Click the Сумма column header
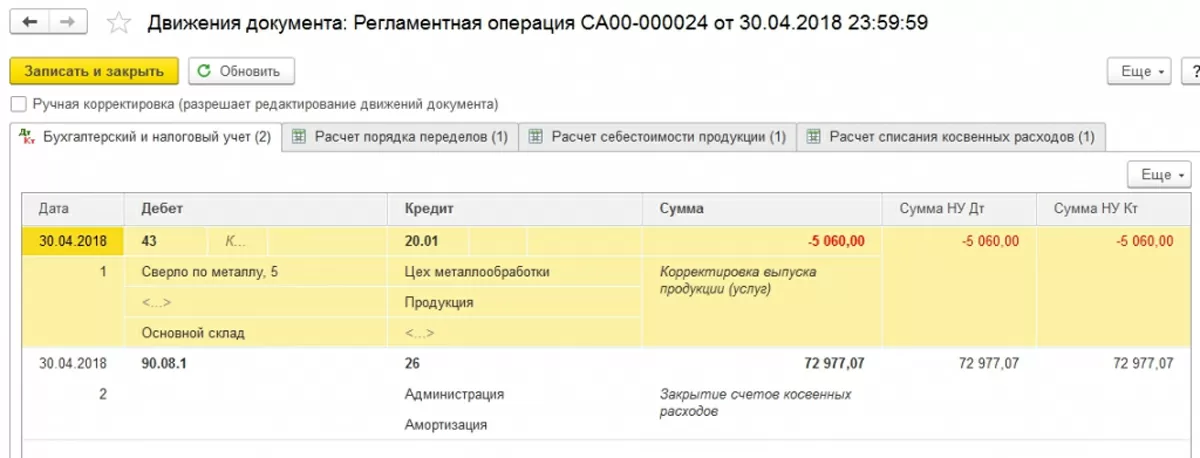Viewport: 1200px width, 458px height. tap(681, 209)
